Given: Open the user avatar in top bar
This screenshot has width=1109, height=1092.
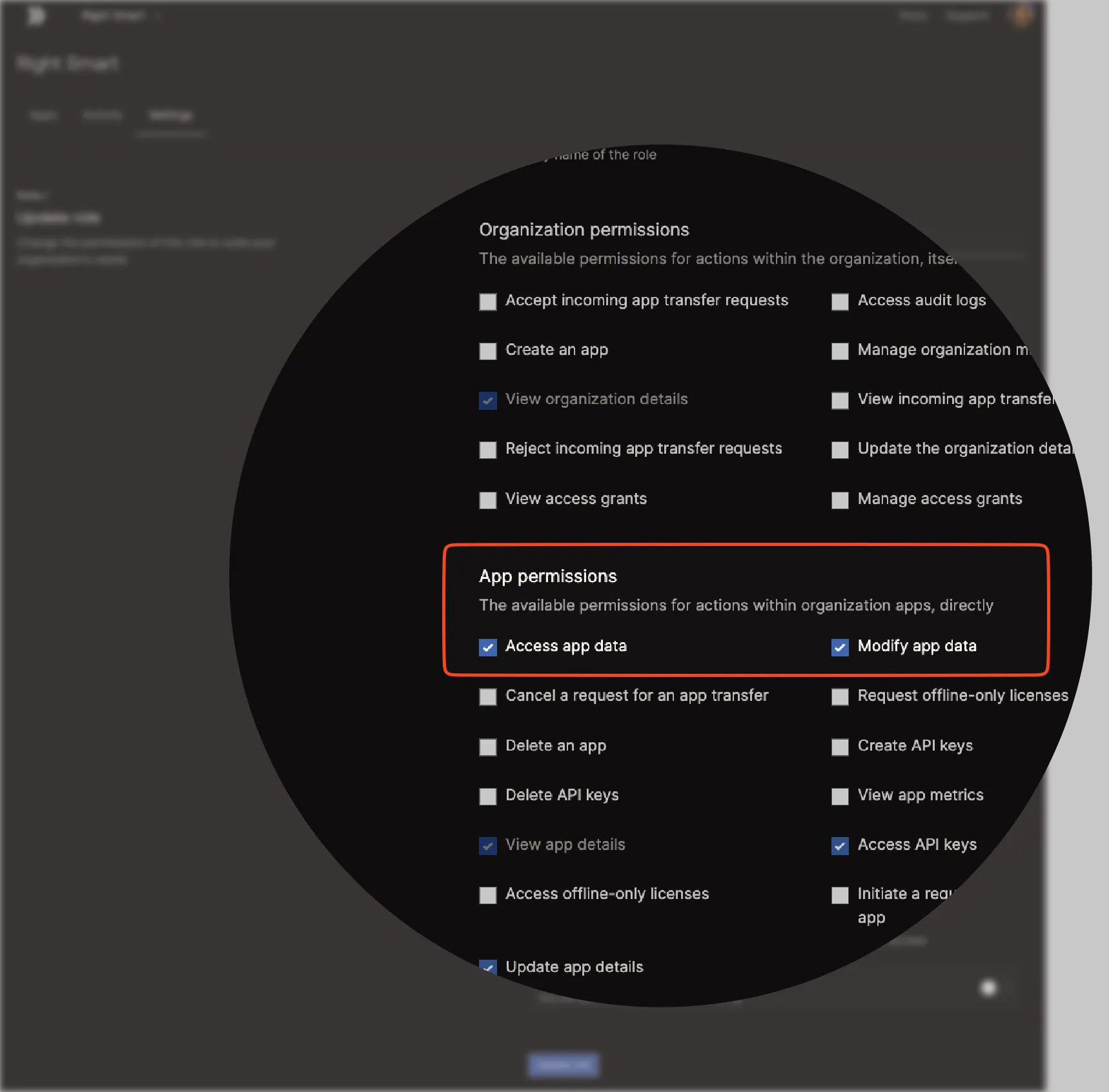Looking at the screenshot, I should [x=1021, y=15].
